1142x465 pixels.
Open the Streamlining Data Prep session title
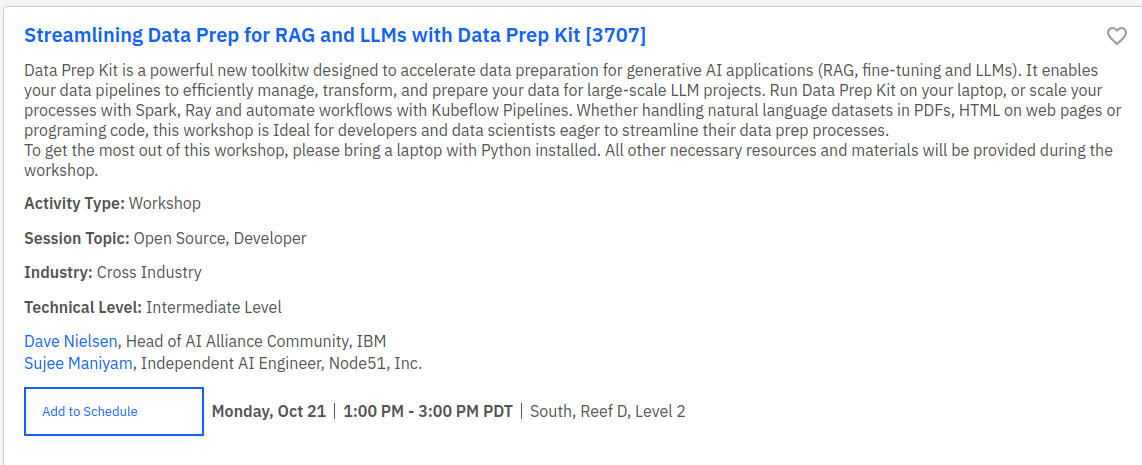coord(300,36)
